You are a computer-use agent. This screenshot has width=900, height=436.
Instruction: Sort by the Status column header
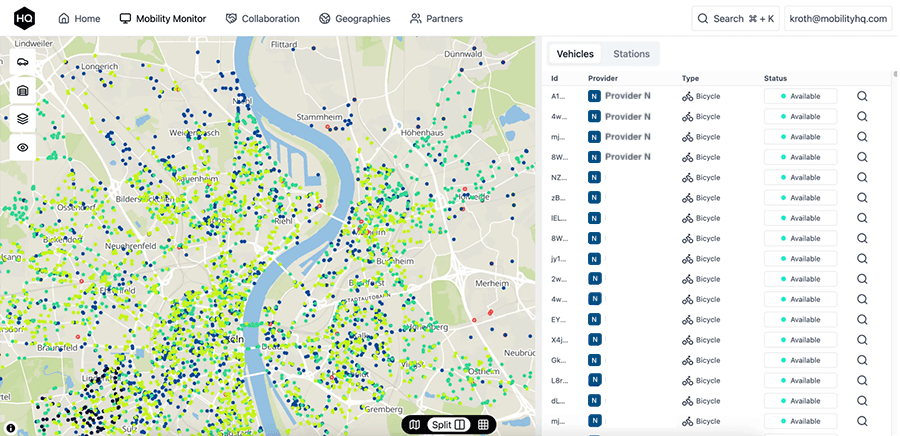(775, 78)
